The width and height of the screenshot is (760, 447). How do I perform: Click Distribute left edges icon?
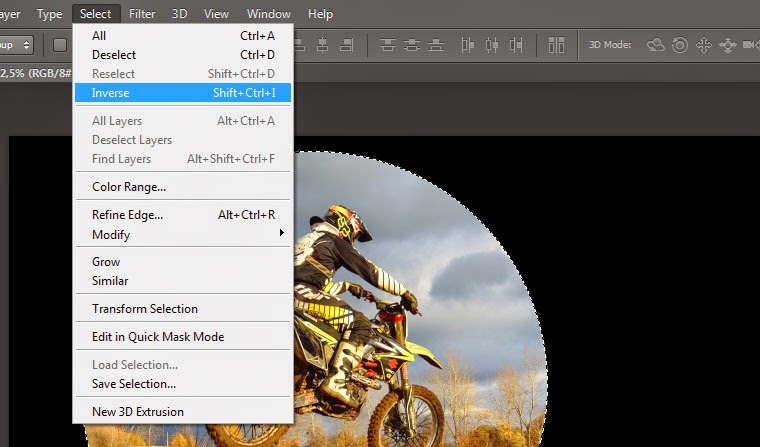467,45
